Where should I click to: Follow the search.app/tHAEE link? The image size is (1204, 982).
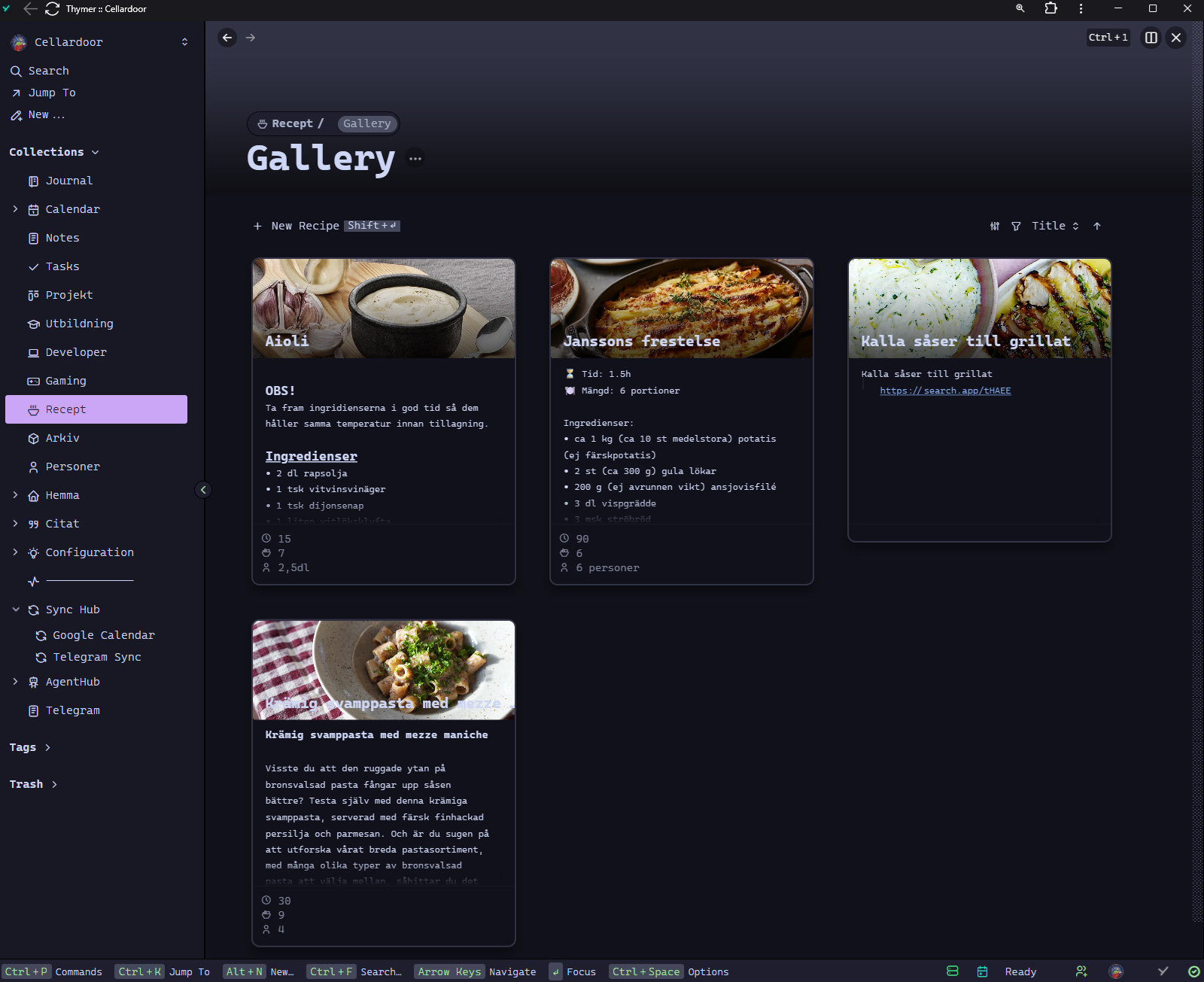point(945,391)
